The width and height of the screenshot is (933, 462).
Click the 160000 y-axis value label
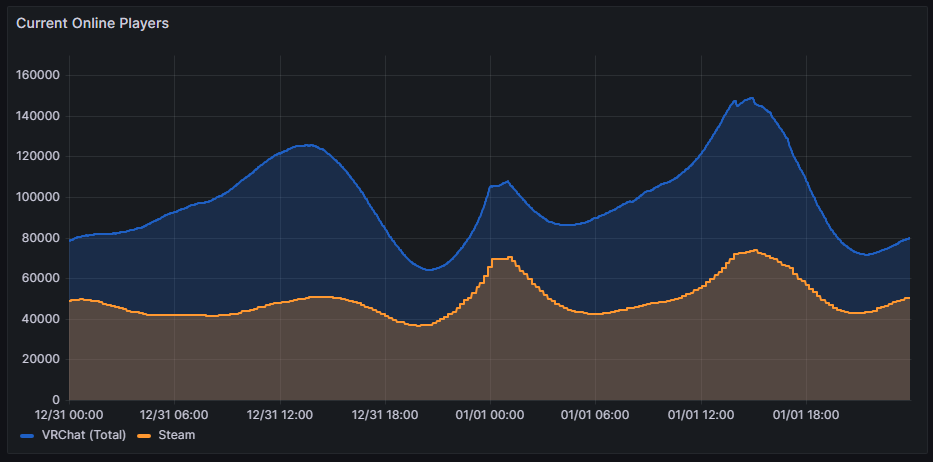40,75
